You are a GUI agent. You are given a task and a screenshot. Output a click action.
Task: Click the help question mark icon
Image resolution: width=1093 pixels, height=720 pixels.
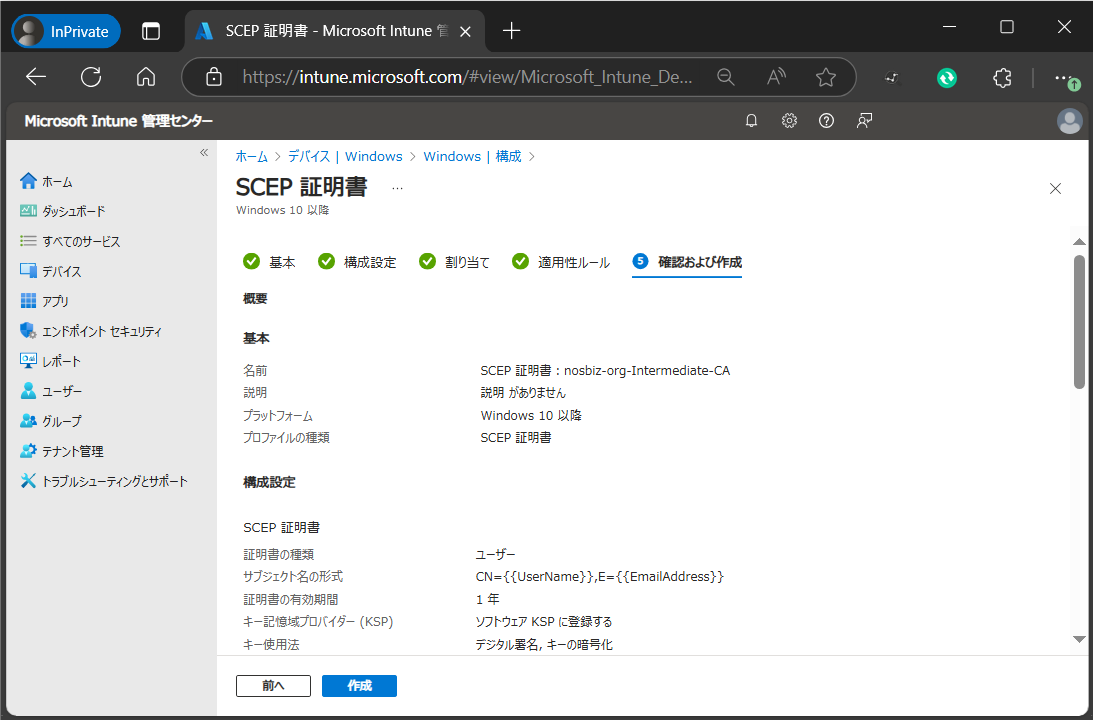[826, 121]
